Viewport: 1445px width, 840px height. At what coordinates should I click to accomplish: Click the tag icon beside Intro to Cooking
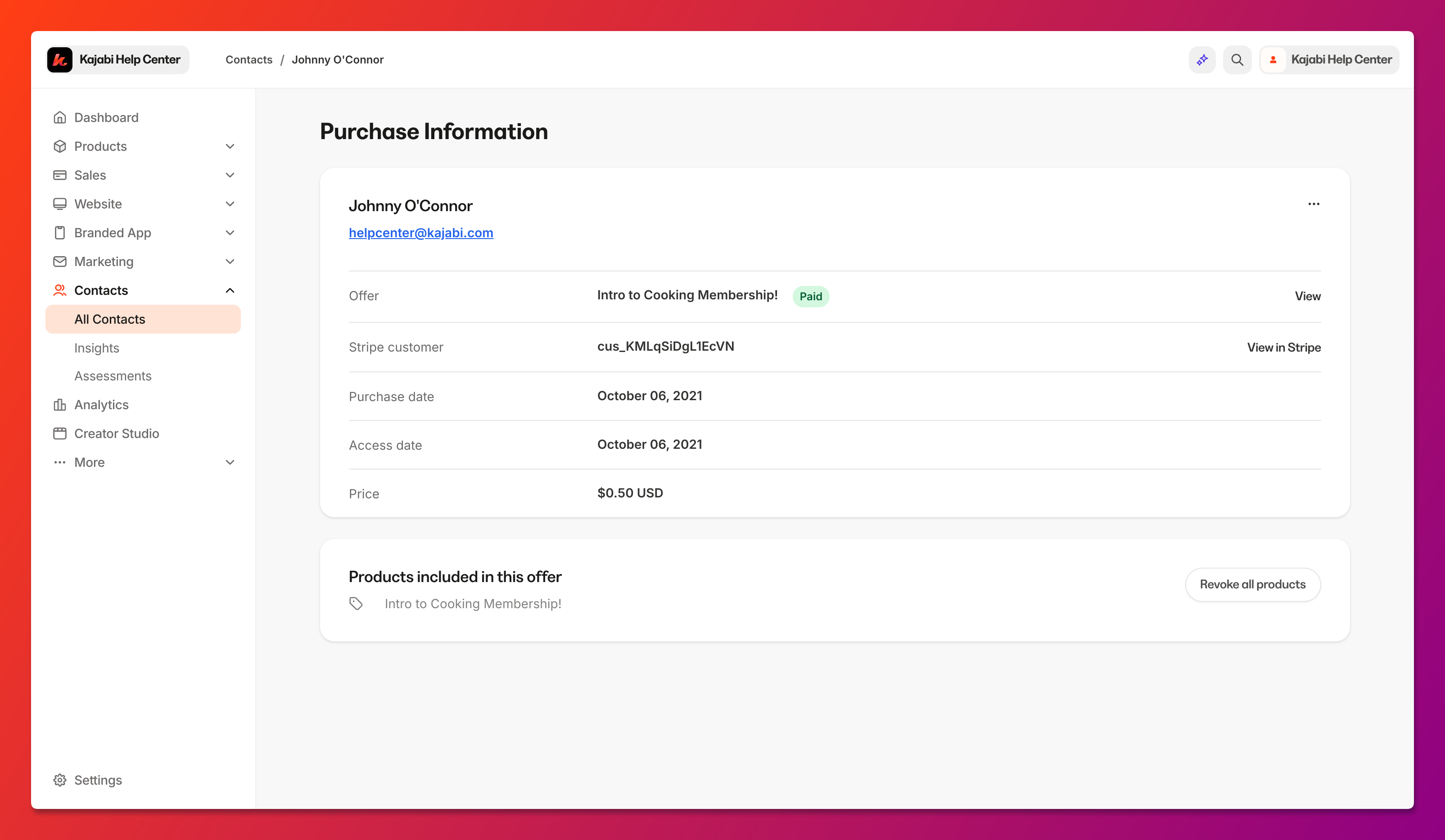point(356,604)
